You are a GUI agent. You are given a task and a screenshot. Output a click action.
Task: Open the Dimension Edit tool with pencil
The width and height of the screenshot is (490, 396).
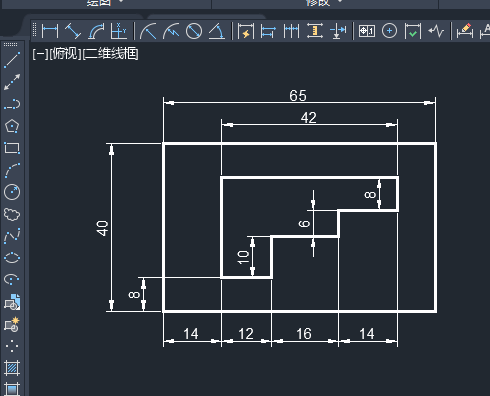coord(465,31)
